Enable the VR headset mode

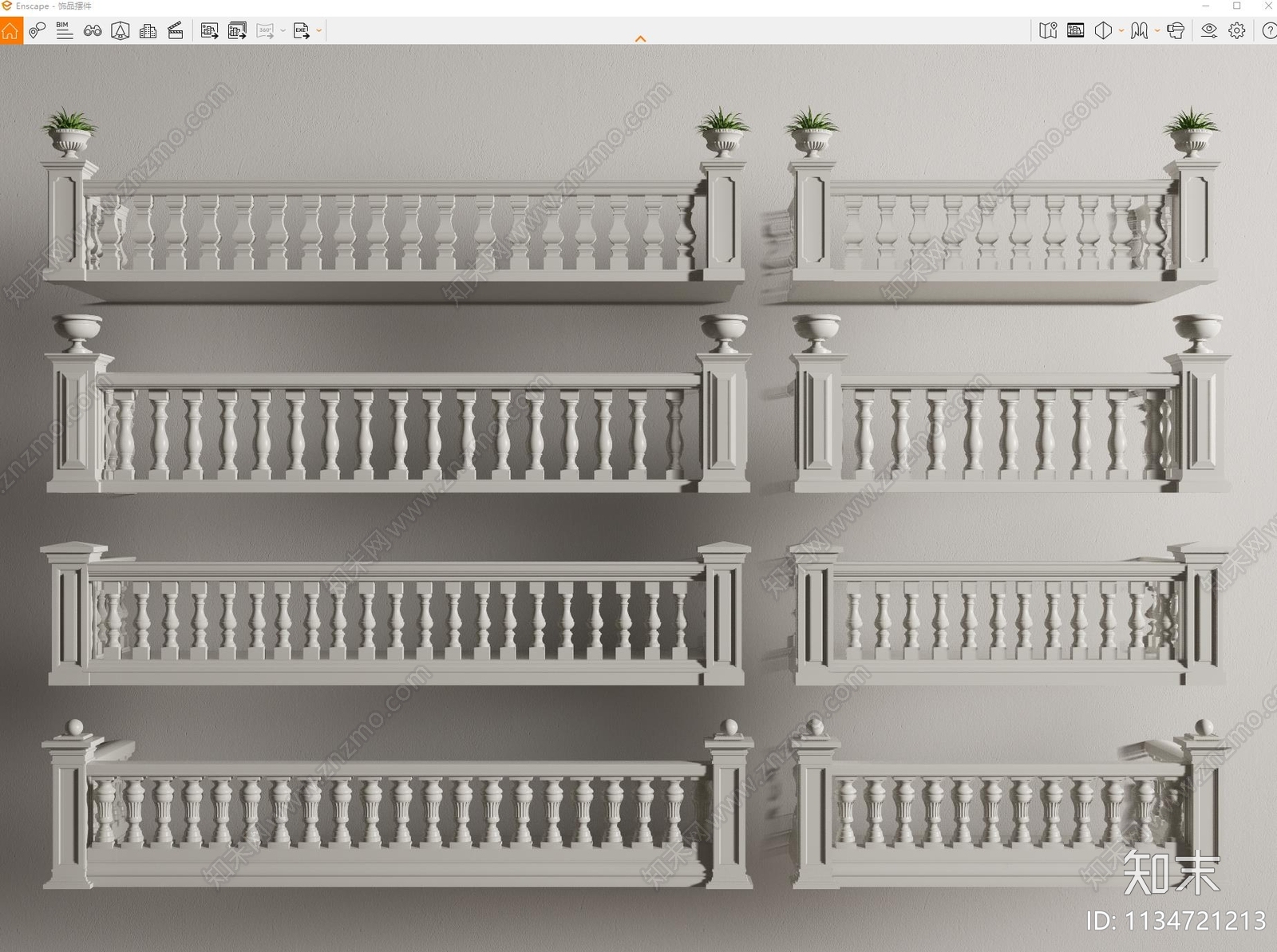1176,31
